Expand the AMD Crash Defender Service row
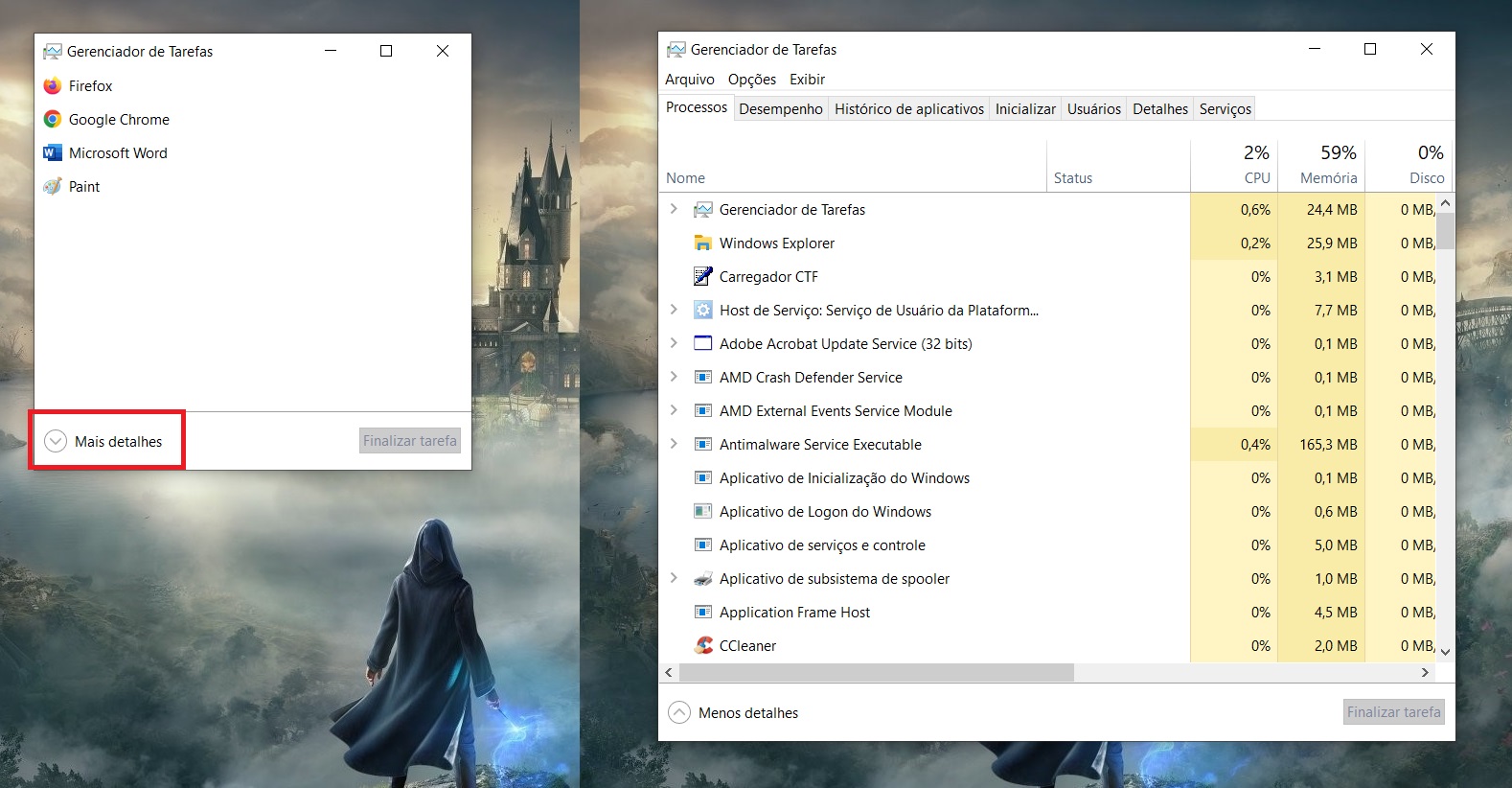The height and width of the screenshot is (788, 1512). (x=674, y=377)
